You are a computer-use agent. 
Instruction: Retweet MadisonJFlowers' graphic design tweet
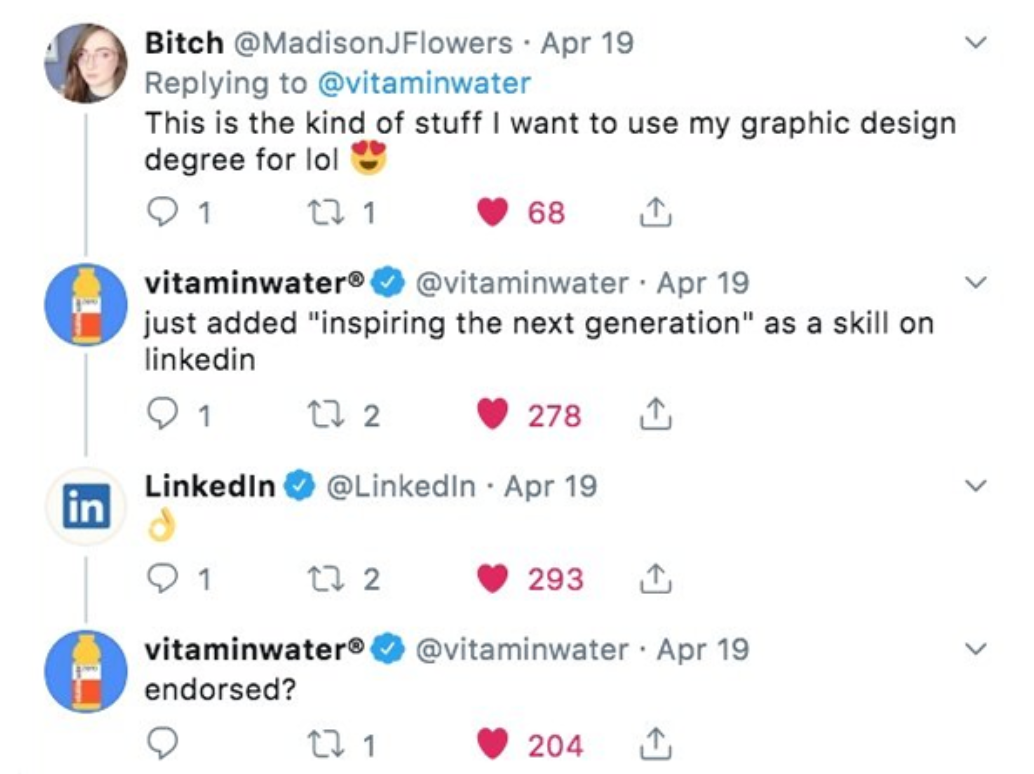(324, 213)
